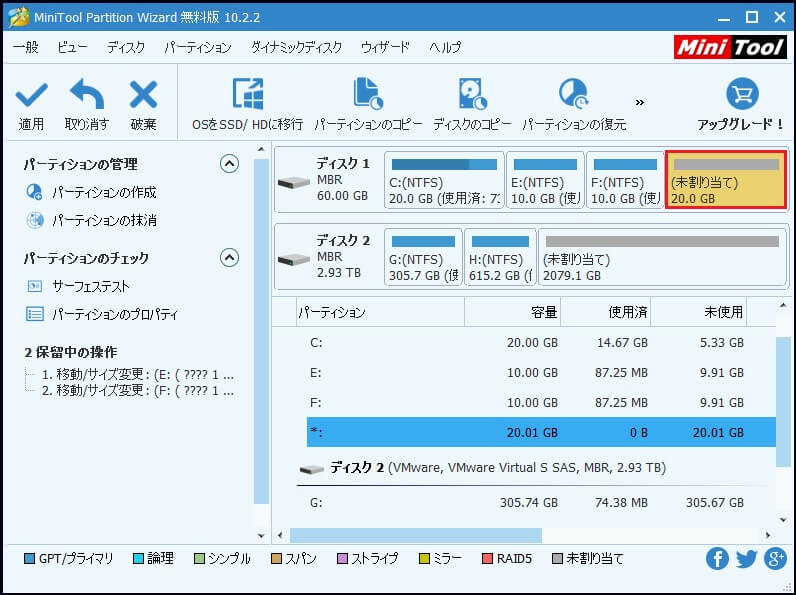Open the パーティション menu
The image size is (796, 595).
pyautogui.click(x=198, y=47)
